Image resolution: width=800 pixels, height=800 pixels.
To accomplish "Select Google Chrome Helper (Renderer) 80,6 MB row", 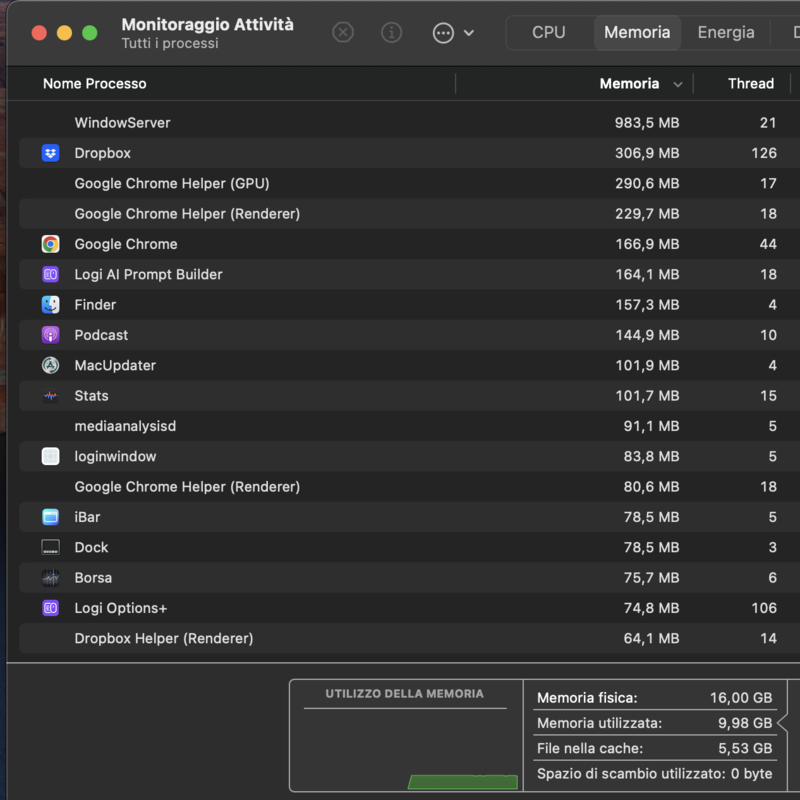I will 409,487.
